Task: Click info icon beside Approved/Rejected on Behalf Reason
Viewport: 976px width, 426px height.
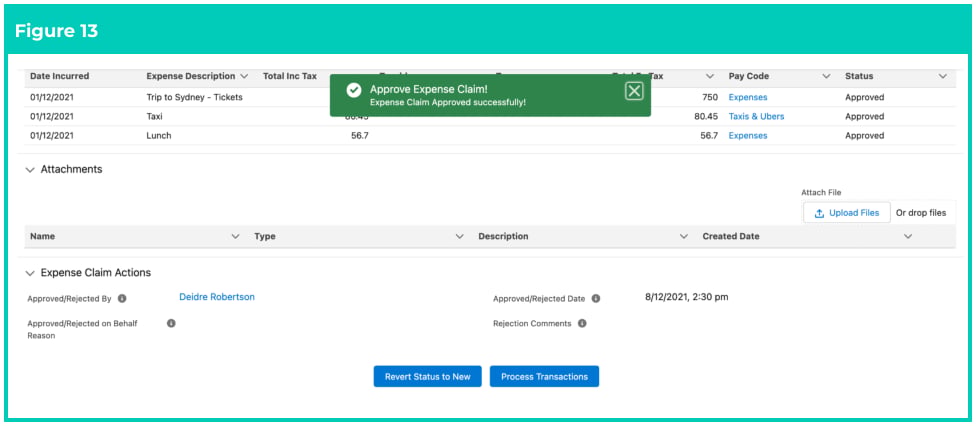Action: point(171,323)
